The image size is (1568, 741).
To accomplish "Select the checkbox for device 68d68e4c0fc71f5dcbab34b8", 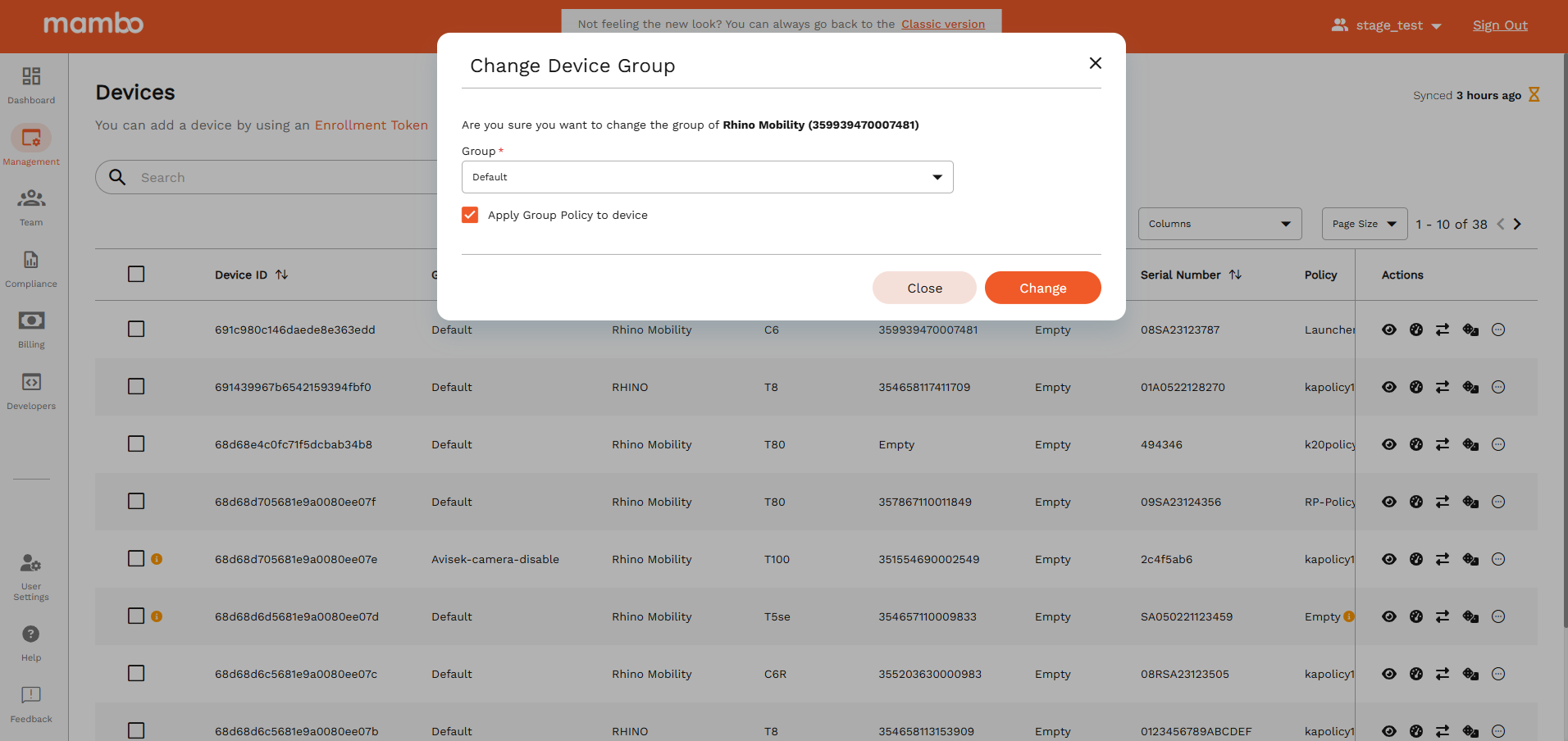I will point(136,443).
